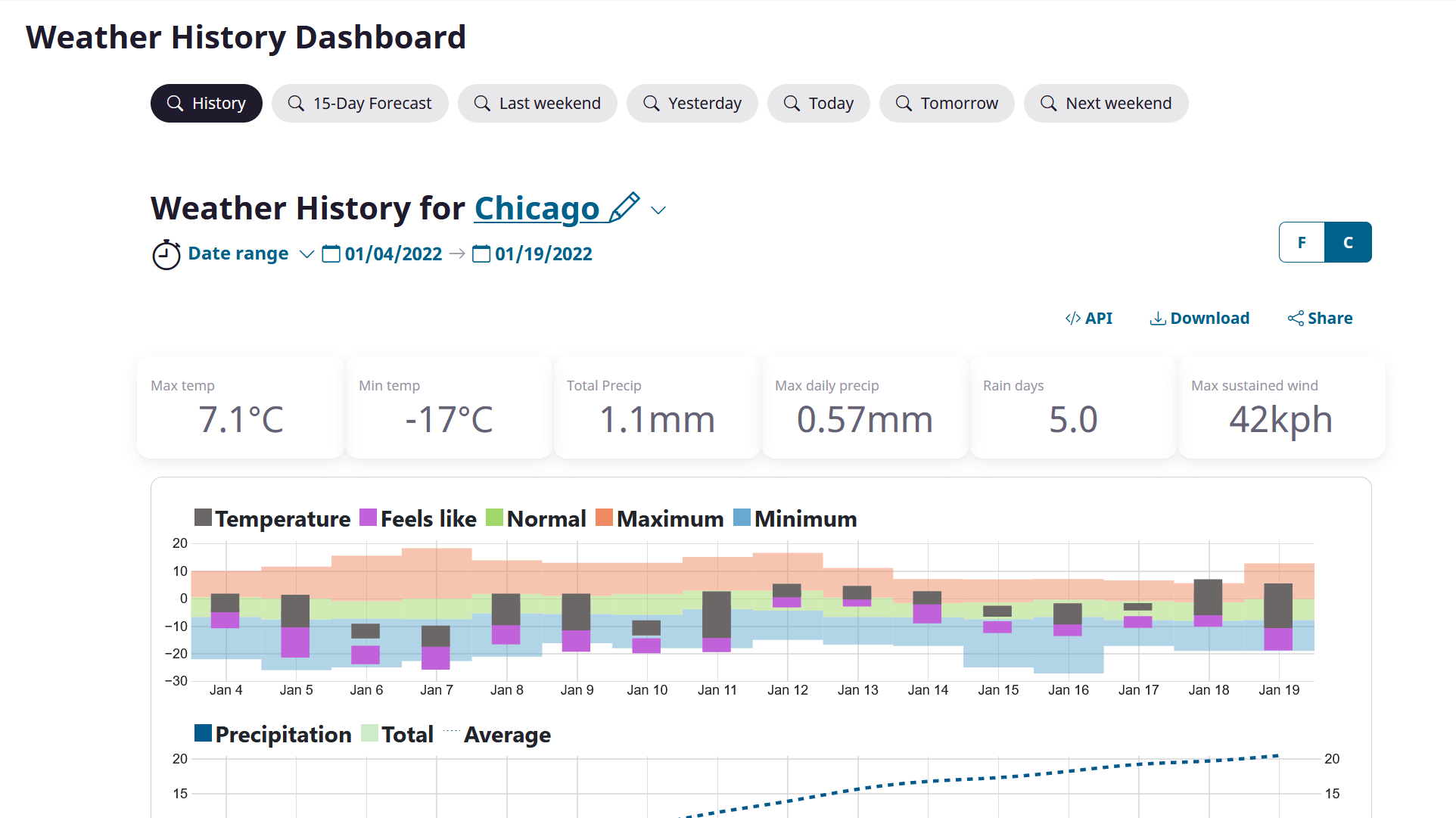This screenshot has width=1456, height=818.
Task: Select the 15-Day Forecast tab
Action: [x=360, y=103]
